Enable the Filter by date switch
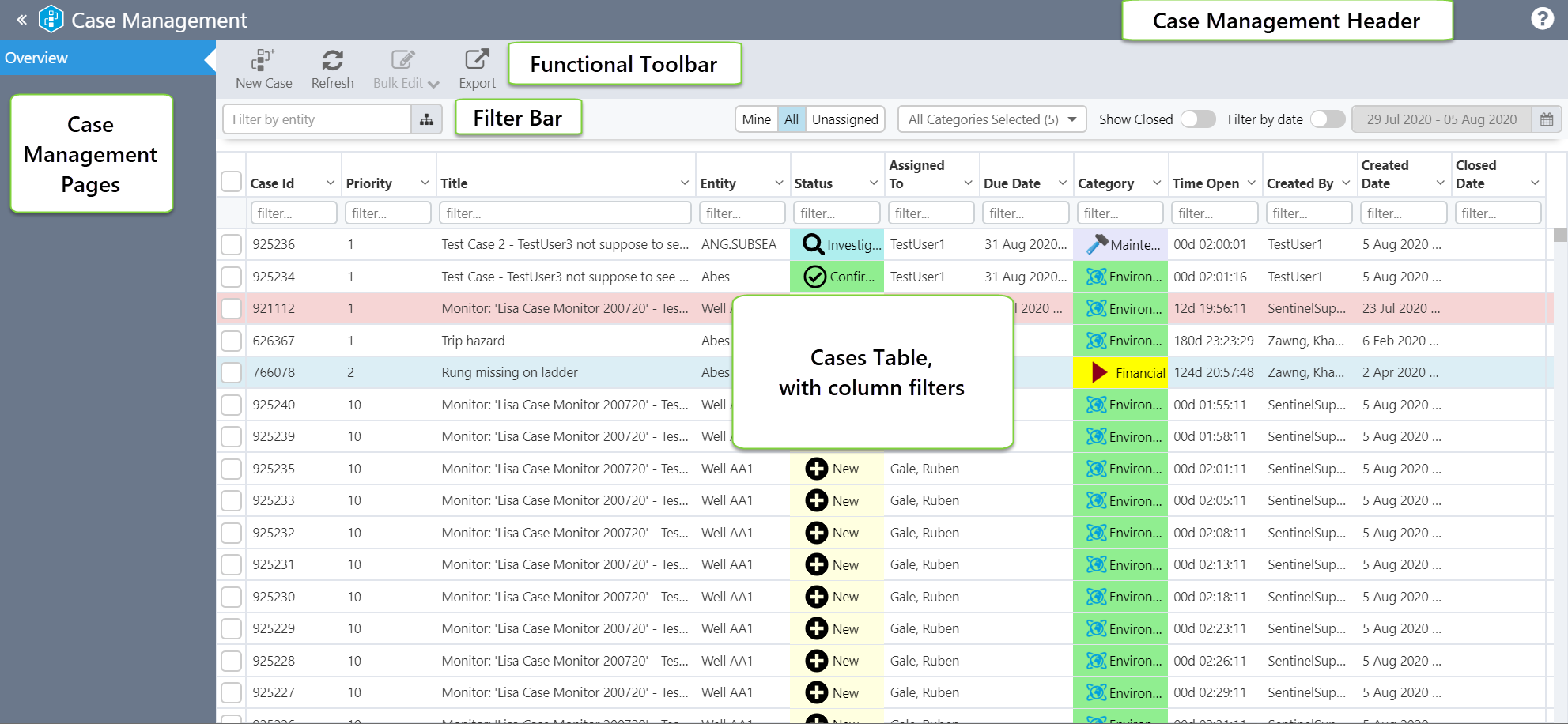1568x724 pixels. [1327, 119]
